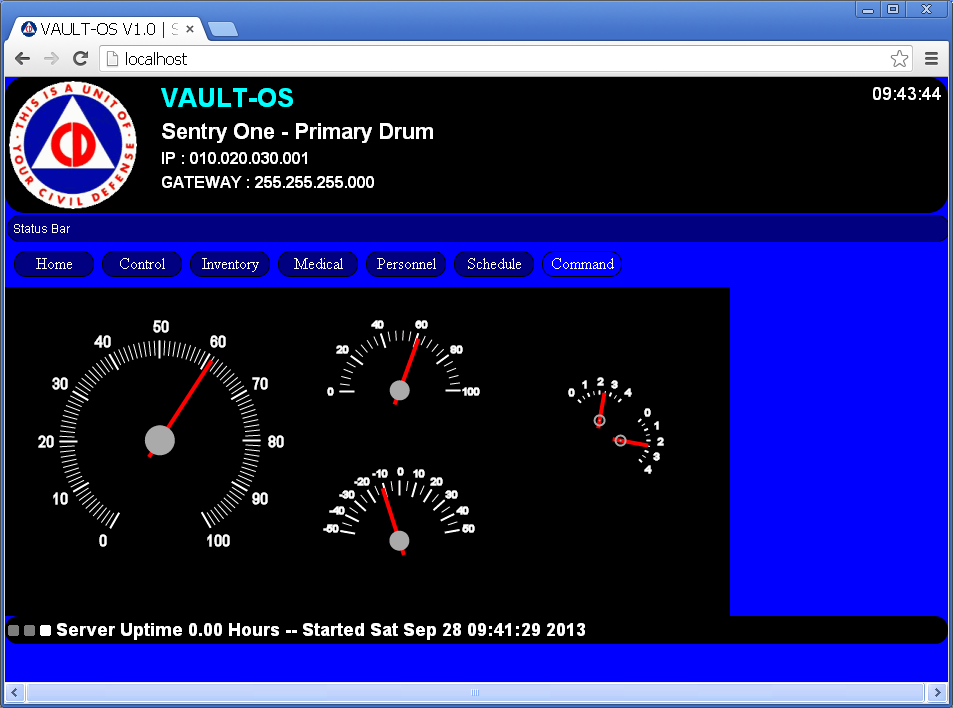
Task: Open a new browser tab
Action: pos(222,29)
